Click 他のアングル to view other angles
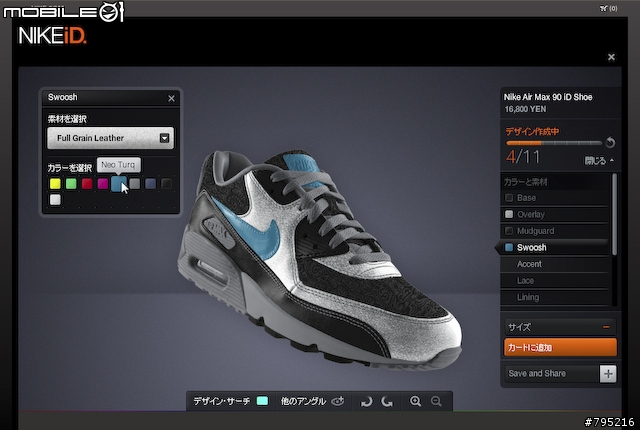Screen dimensions: 640x430 [x=313, y=401]
